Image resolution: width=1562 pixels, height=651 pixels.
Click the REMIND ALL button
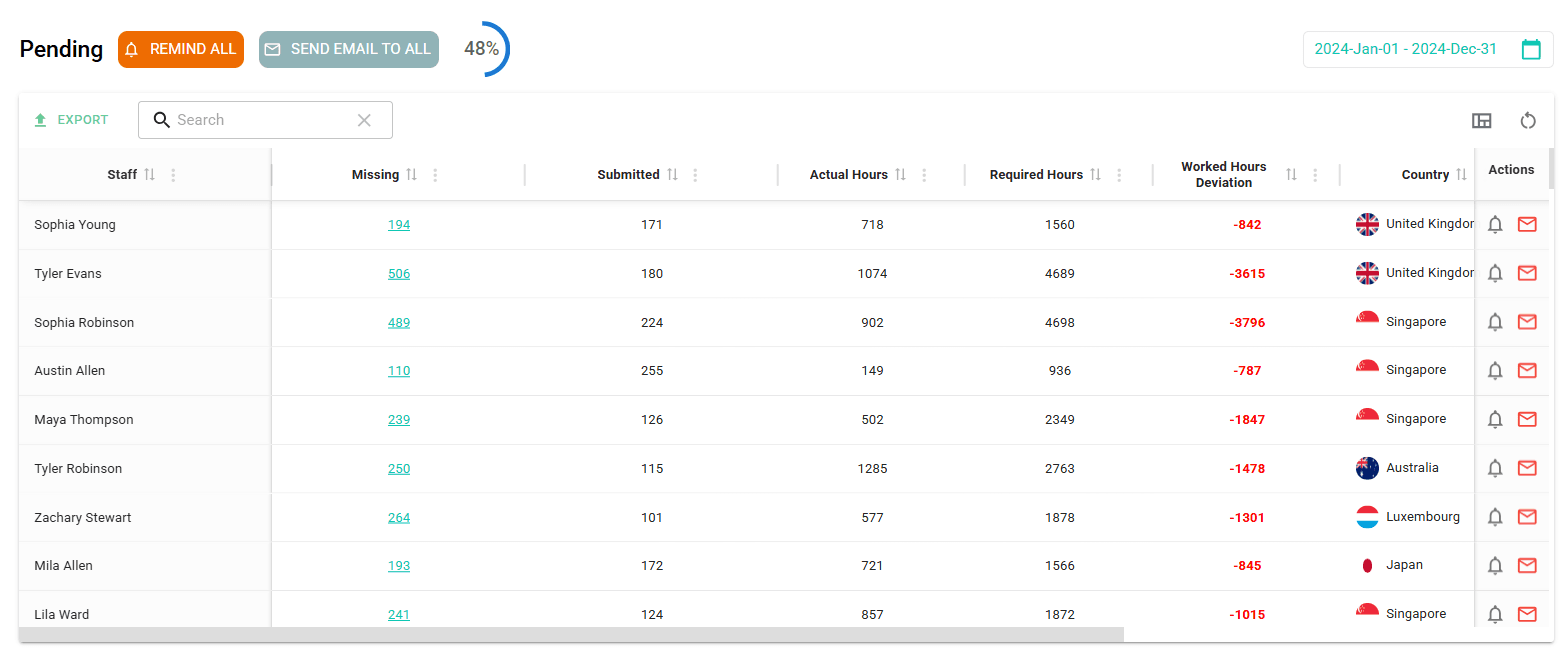click(x=181, y=48)
